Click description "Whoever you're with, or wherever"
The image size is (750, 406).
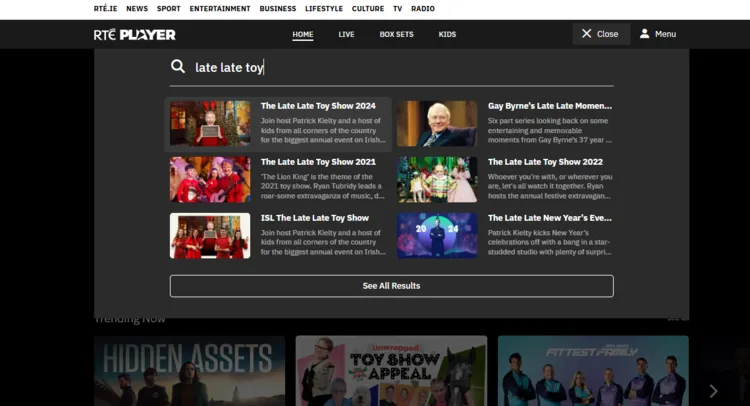click(550, 186)
